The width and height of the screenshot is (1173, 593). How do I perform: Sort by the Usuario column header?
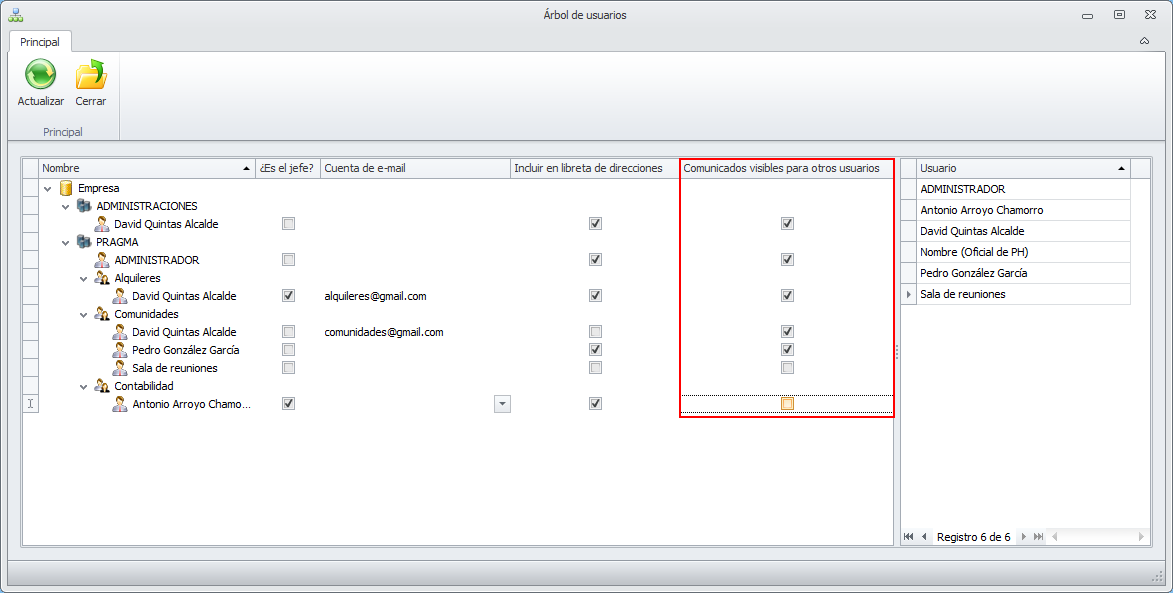tap(1023, 168)
